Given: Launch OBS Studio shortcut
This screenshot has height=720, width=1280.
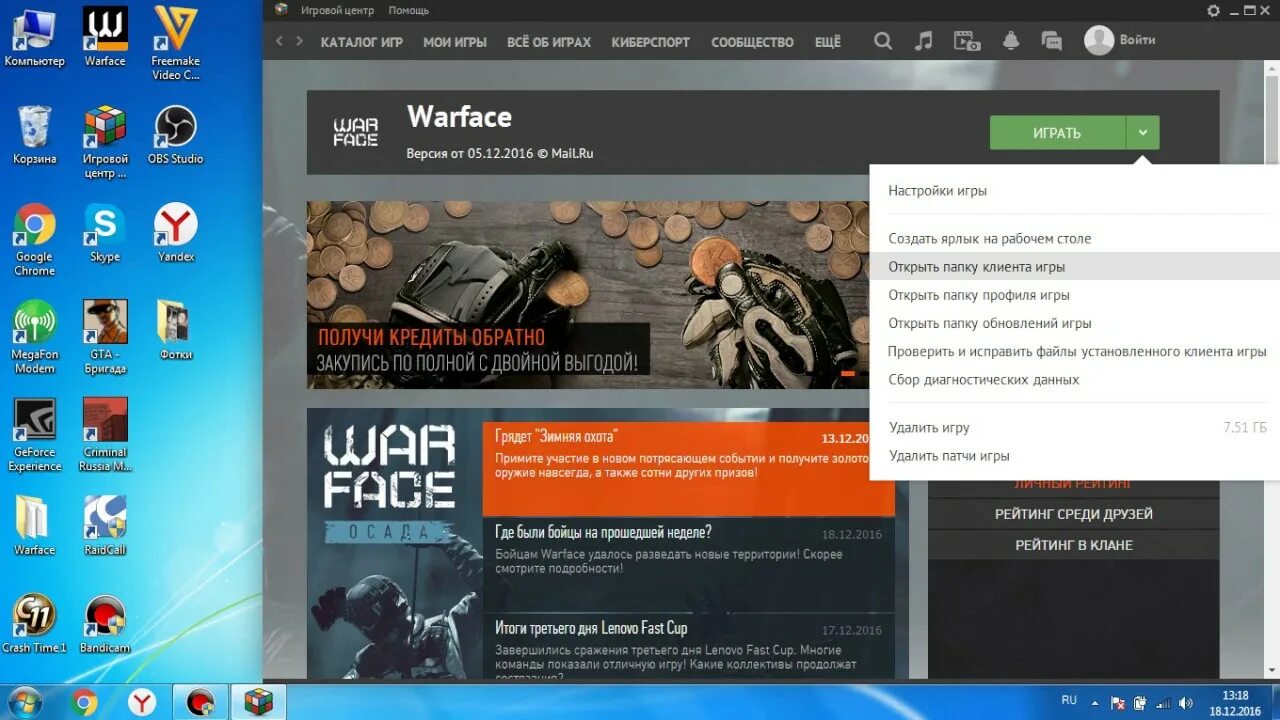Looking at the screenshot, I should pyautogui.click(x=175, y=135).
